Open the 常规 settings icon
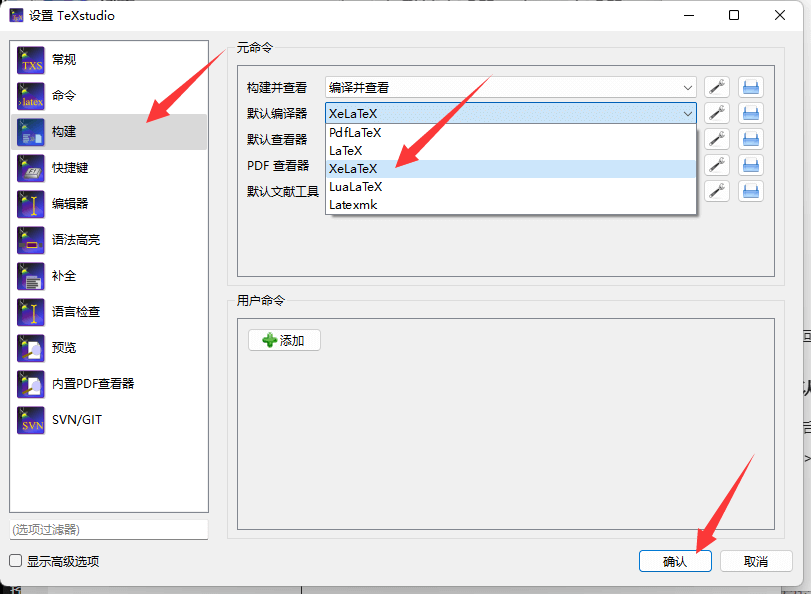 pyautogui.click(x=31, y=60)
